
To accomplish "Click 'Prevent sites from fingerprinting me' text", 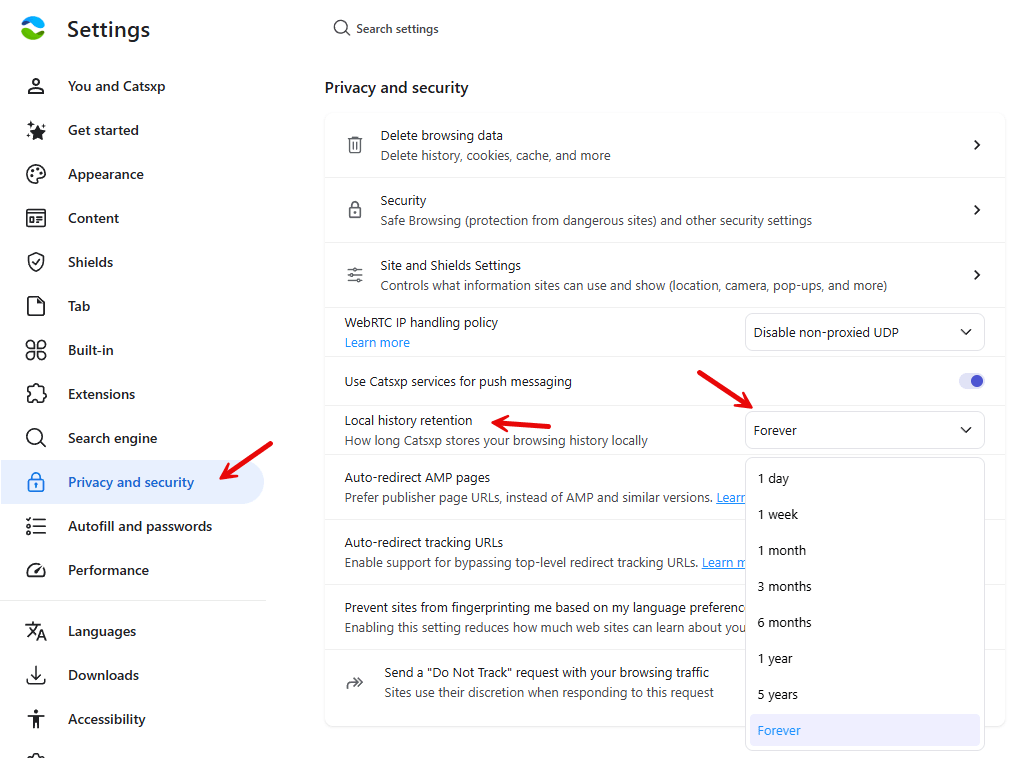I will [544, 607].
